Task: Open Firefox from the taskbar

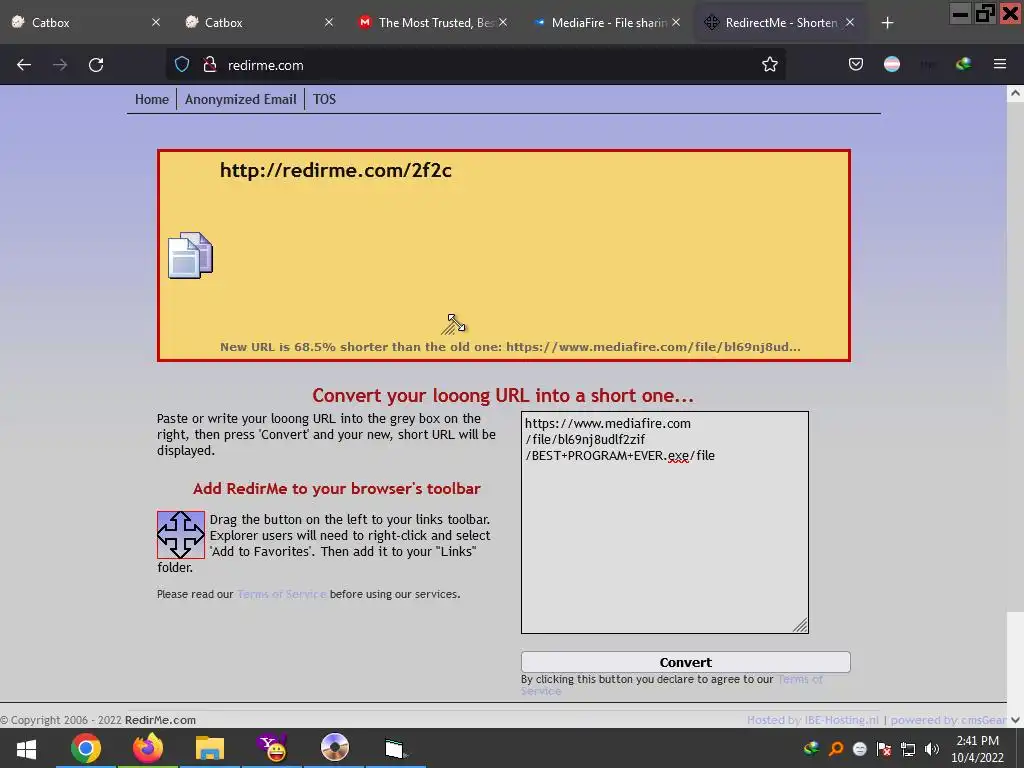Action: [x=148, y=748]
